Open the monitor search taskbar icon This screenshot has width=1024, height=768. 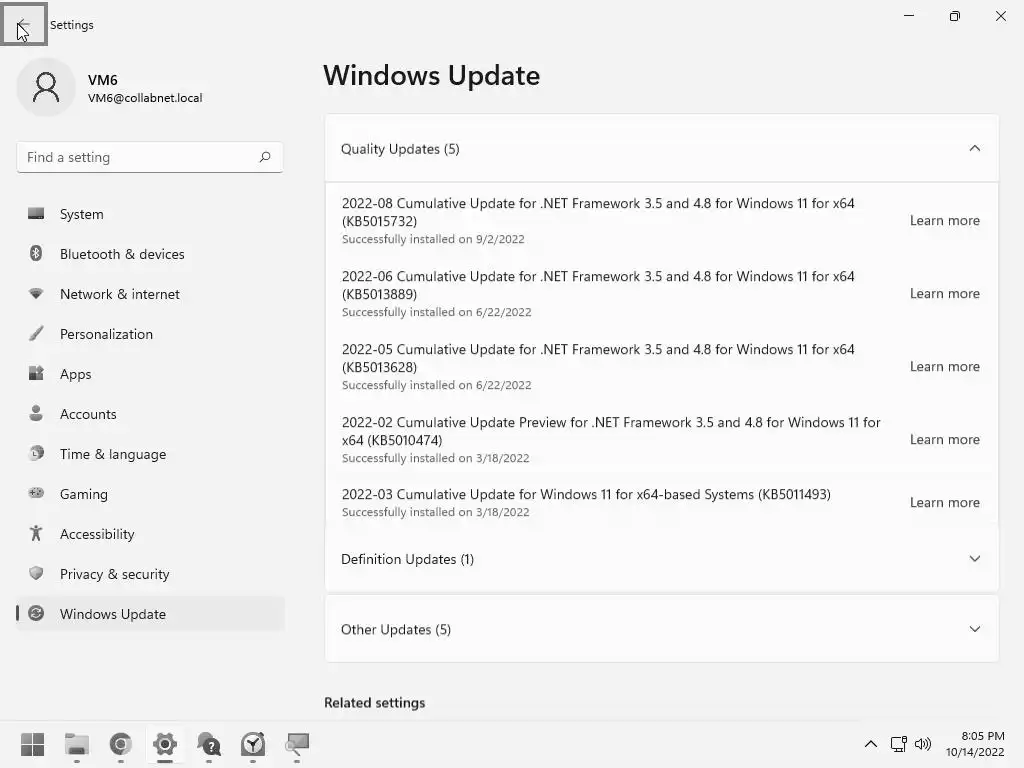(x=297, y=744)
